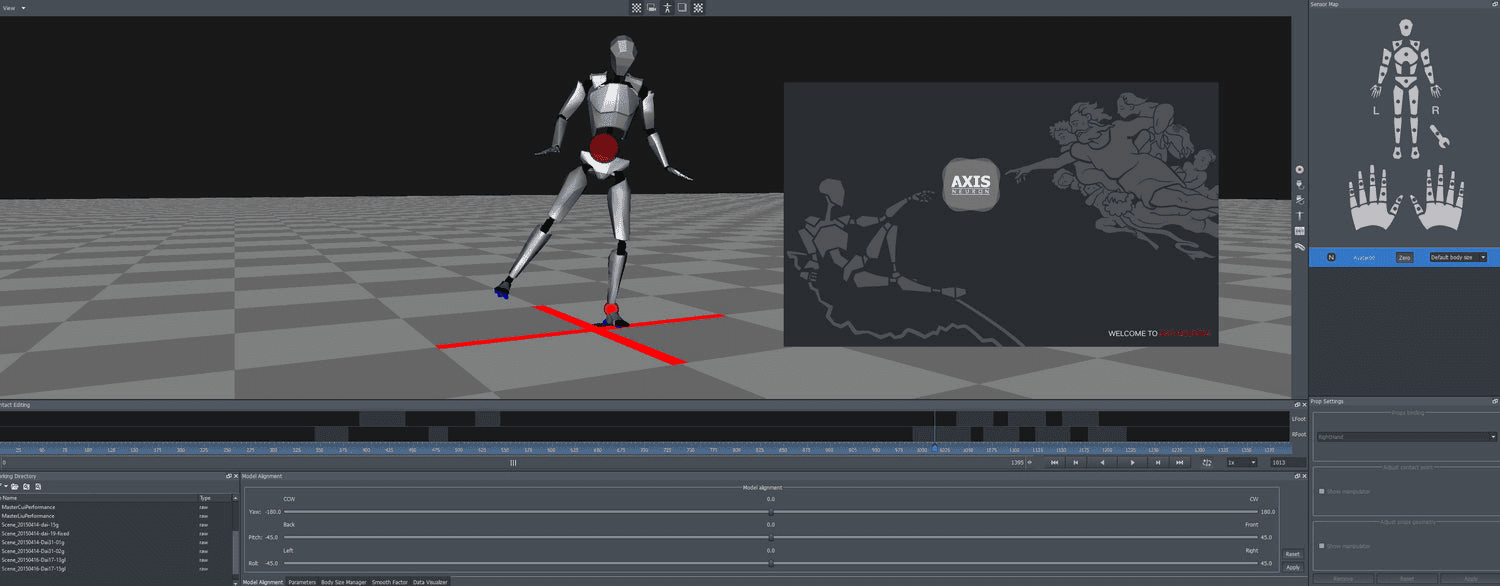
Task: Click the T-pose calibration icon
Action: (x=1299, y=215)
